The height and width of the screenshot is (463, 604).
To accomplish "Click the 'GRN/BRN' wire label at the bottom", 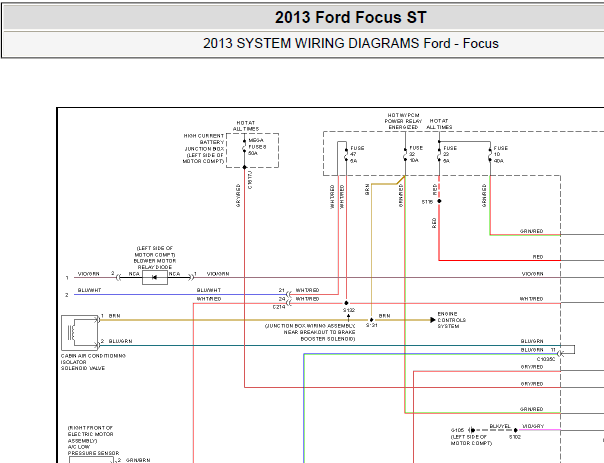I will click(x=138, y=460).
